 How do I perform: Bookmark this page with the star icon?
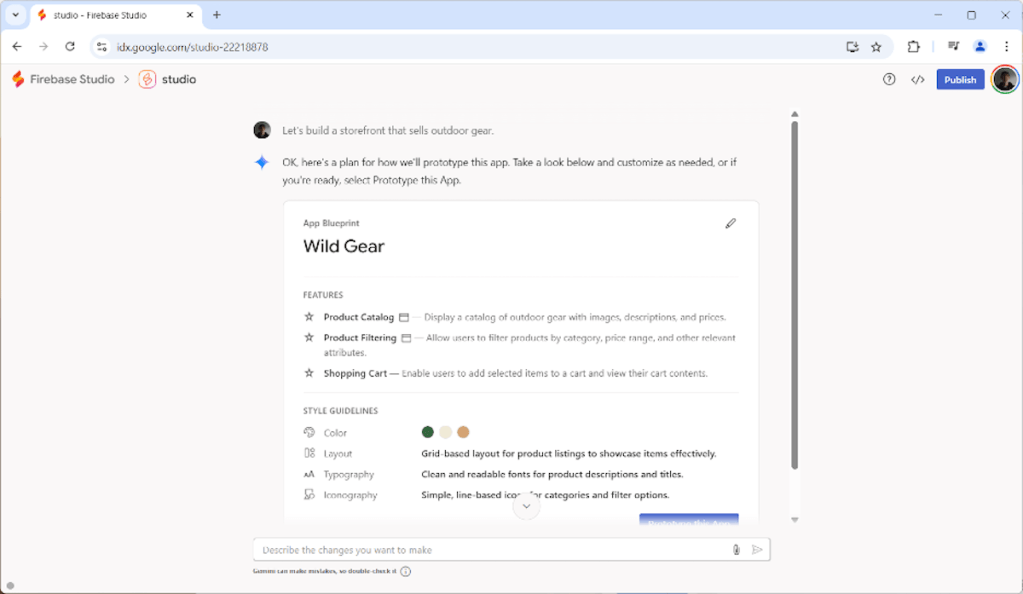coord(876,47)
